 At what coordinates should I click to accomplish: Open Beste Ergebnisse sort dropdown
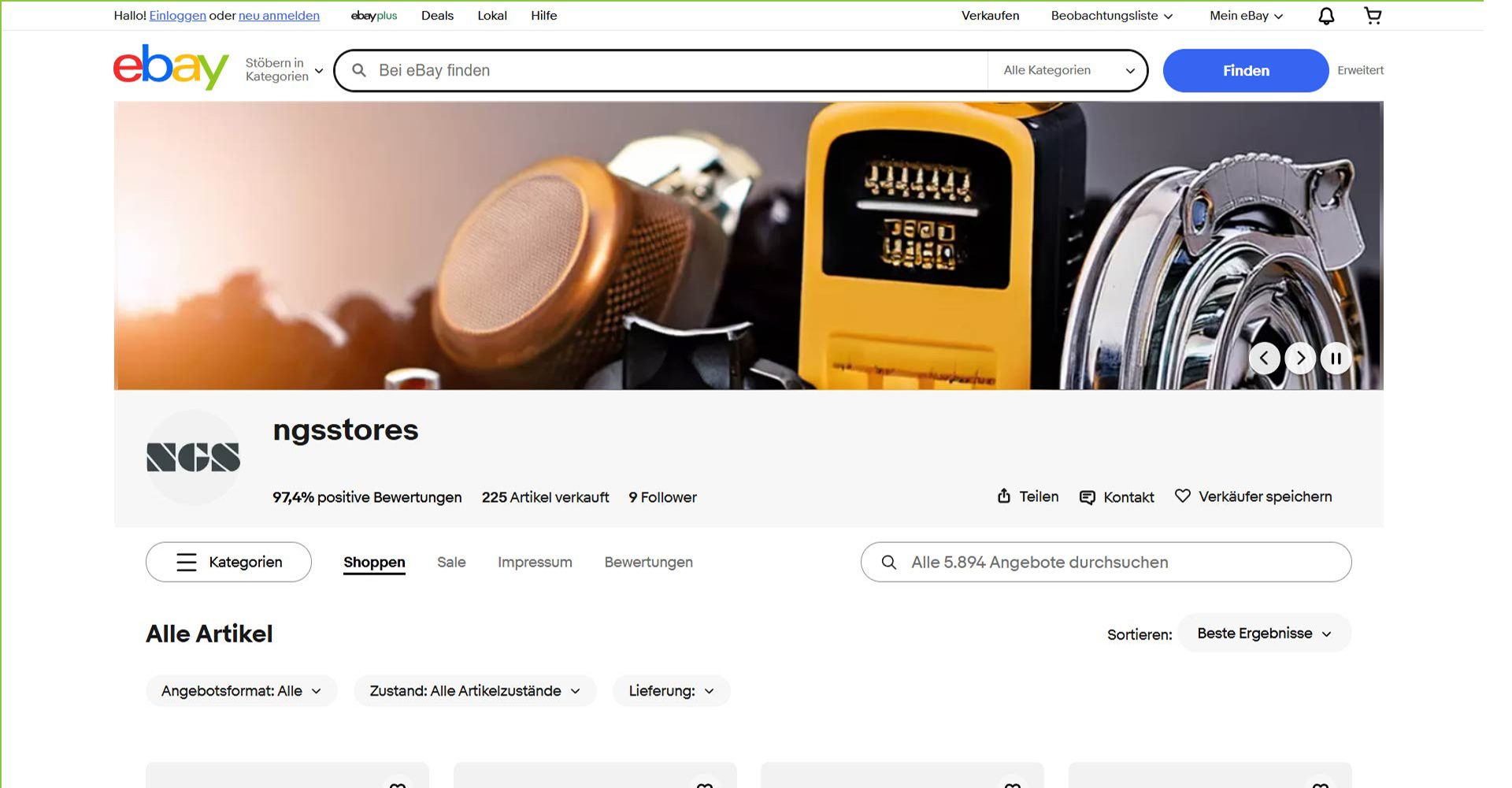tap(1264, 634)
